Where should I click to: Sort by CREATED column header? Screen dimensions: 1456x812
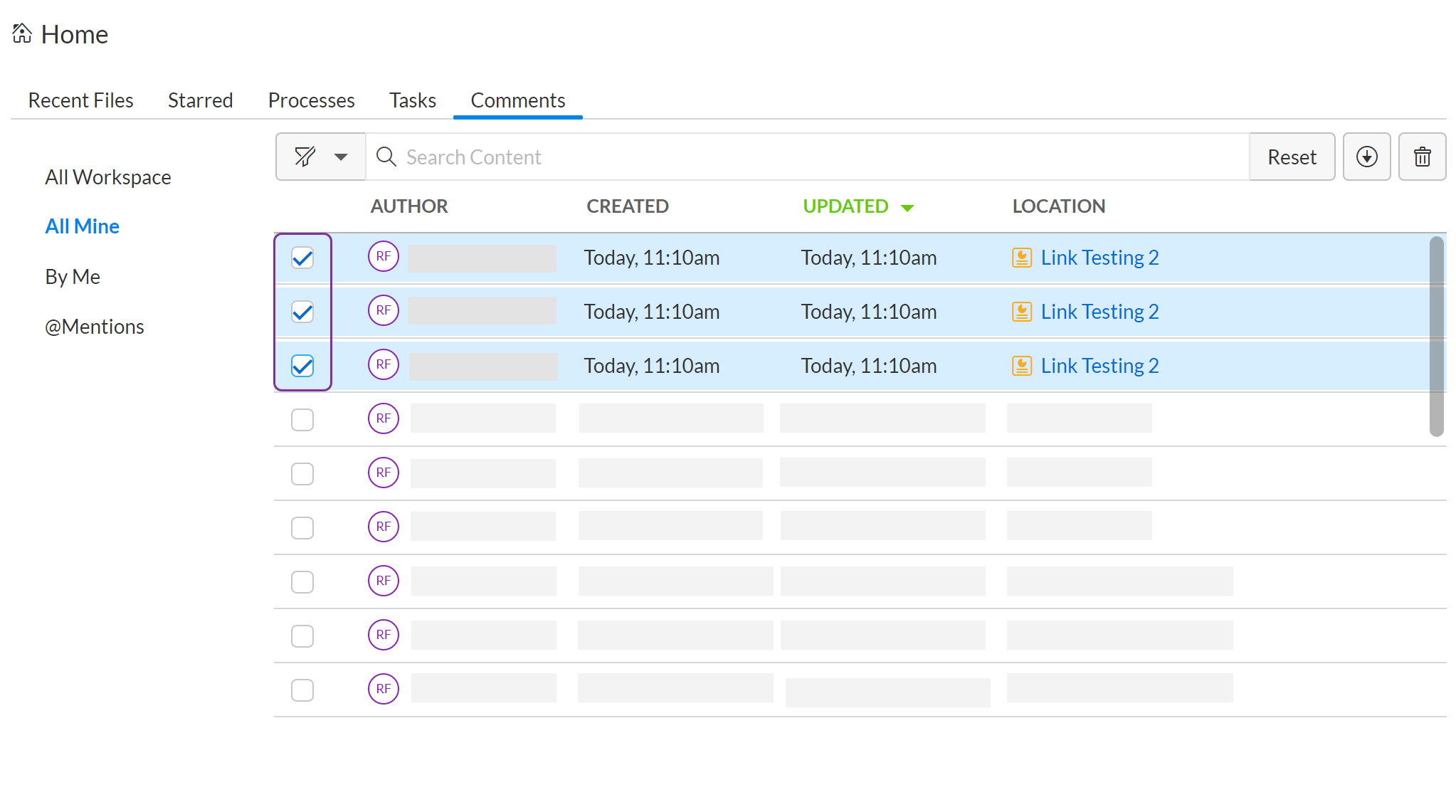click(x=628, y=206)
